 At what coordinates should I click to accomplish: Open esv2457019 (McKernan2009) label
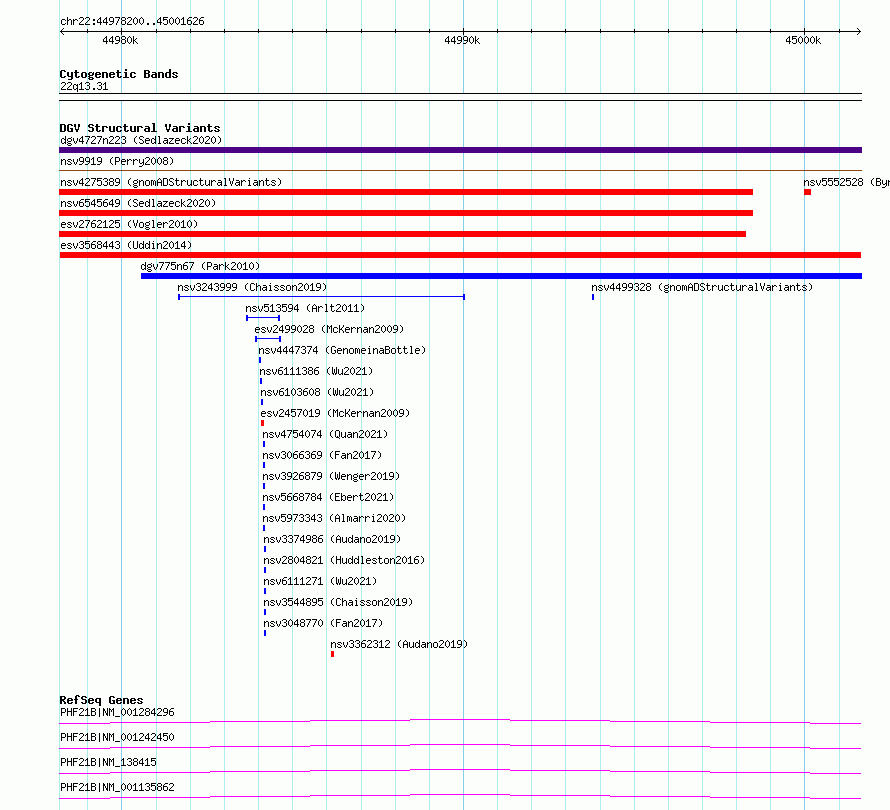coord(335,413)
